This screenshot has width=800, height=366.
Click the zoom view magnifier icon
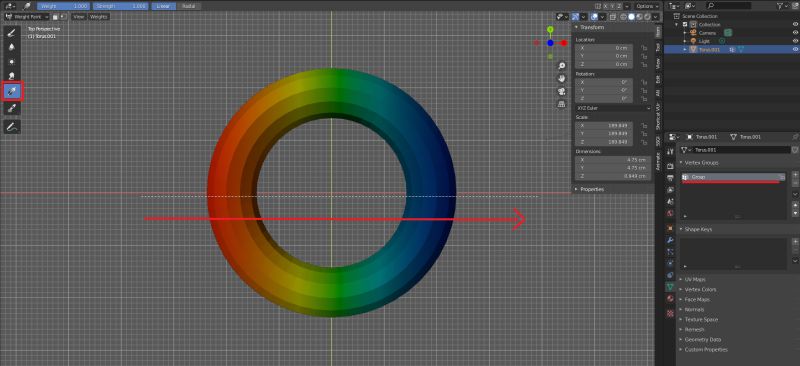click(562, 66)
